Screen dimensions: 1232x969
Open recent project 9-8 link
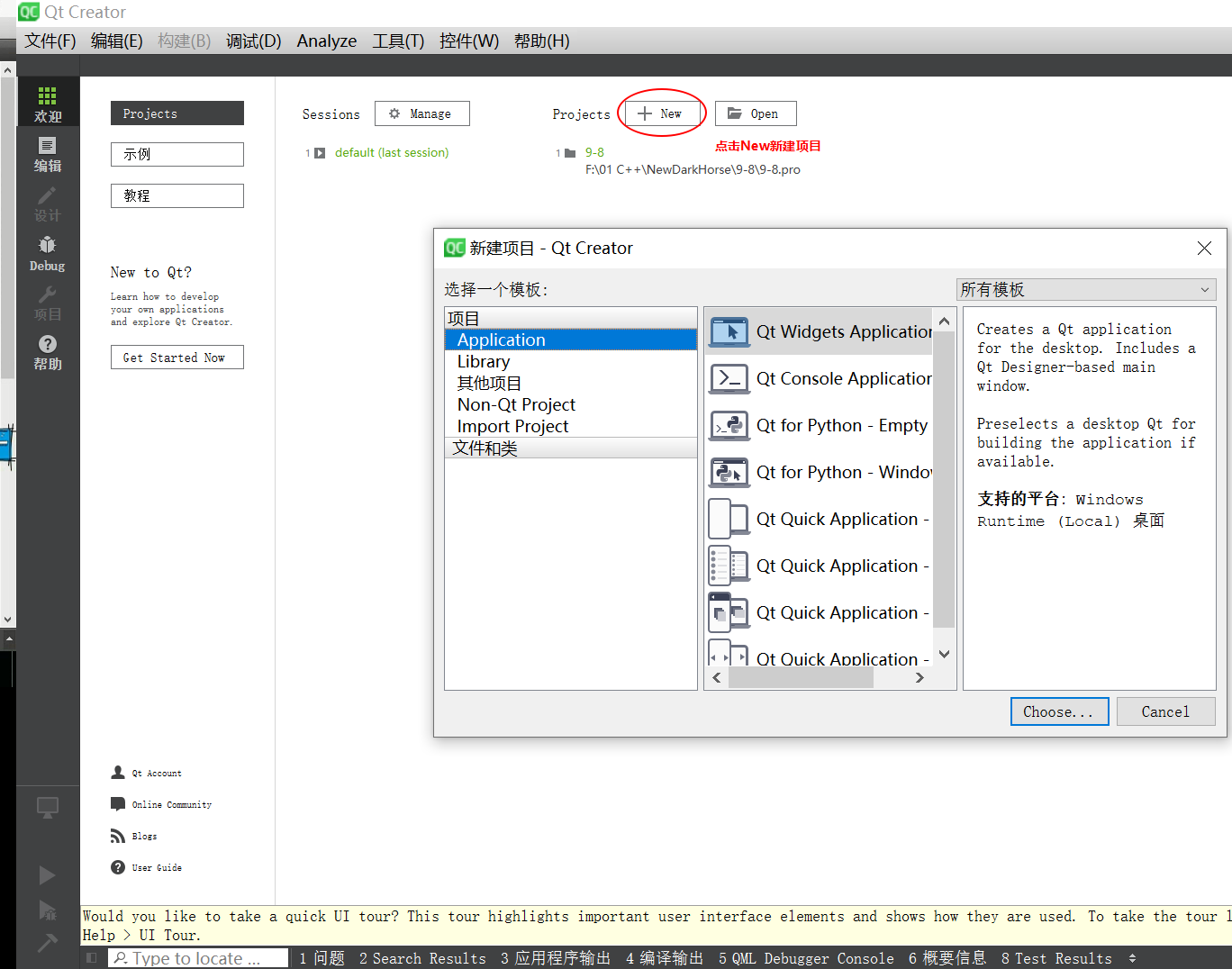[594, 153]
